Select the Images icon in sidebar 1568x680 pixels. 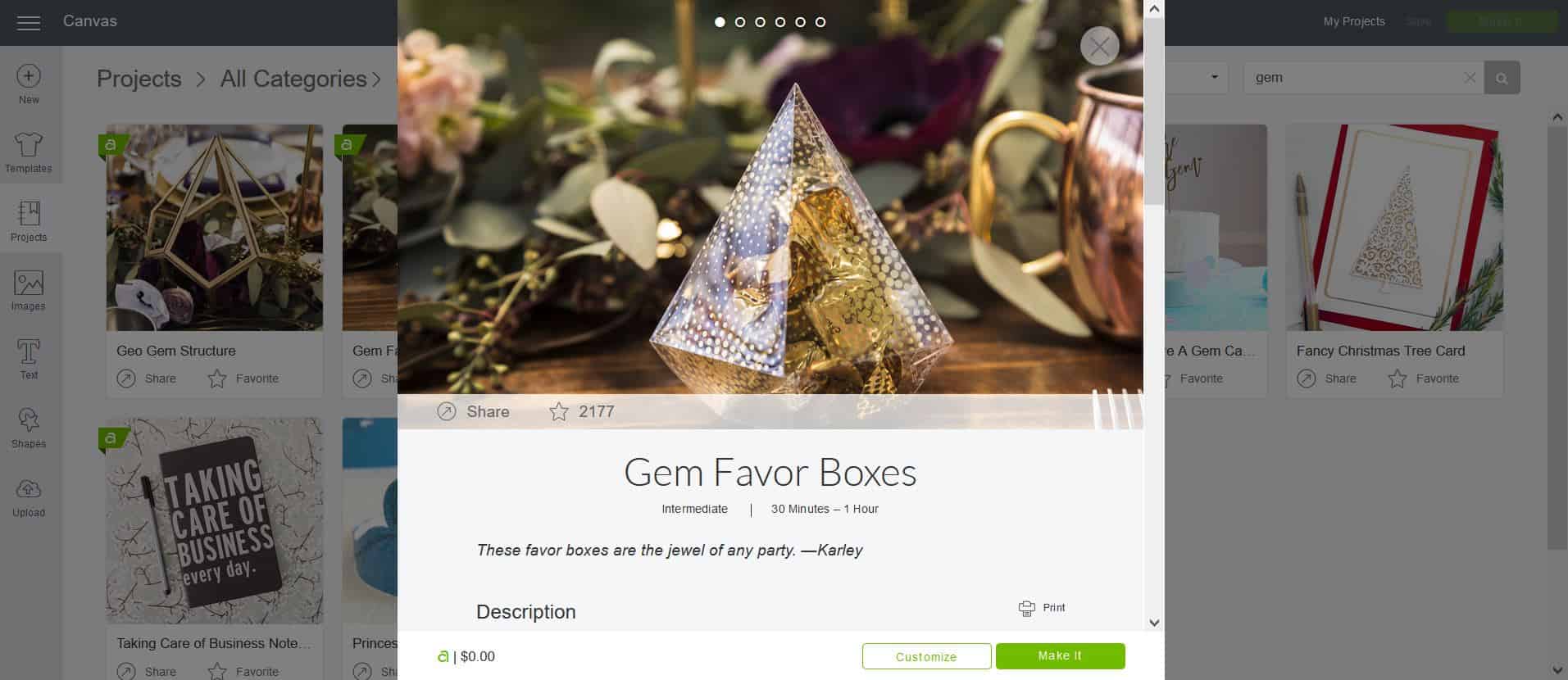(x=29, y=283)
